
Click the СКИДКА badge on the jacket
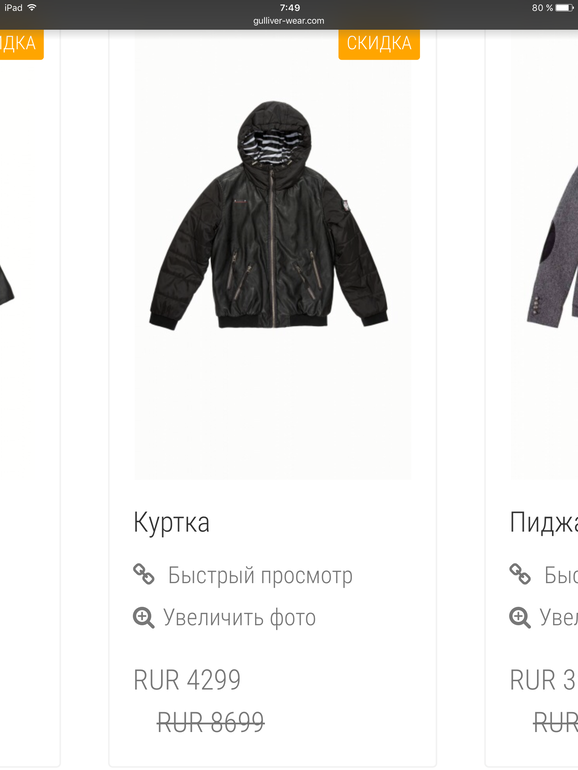pyautogui.click(x=379, y=44)
